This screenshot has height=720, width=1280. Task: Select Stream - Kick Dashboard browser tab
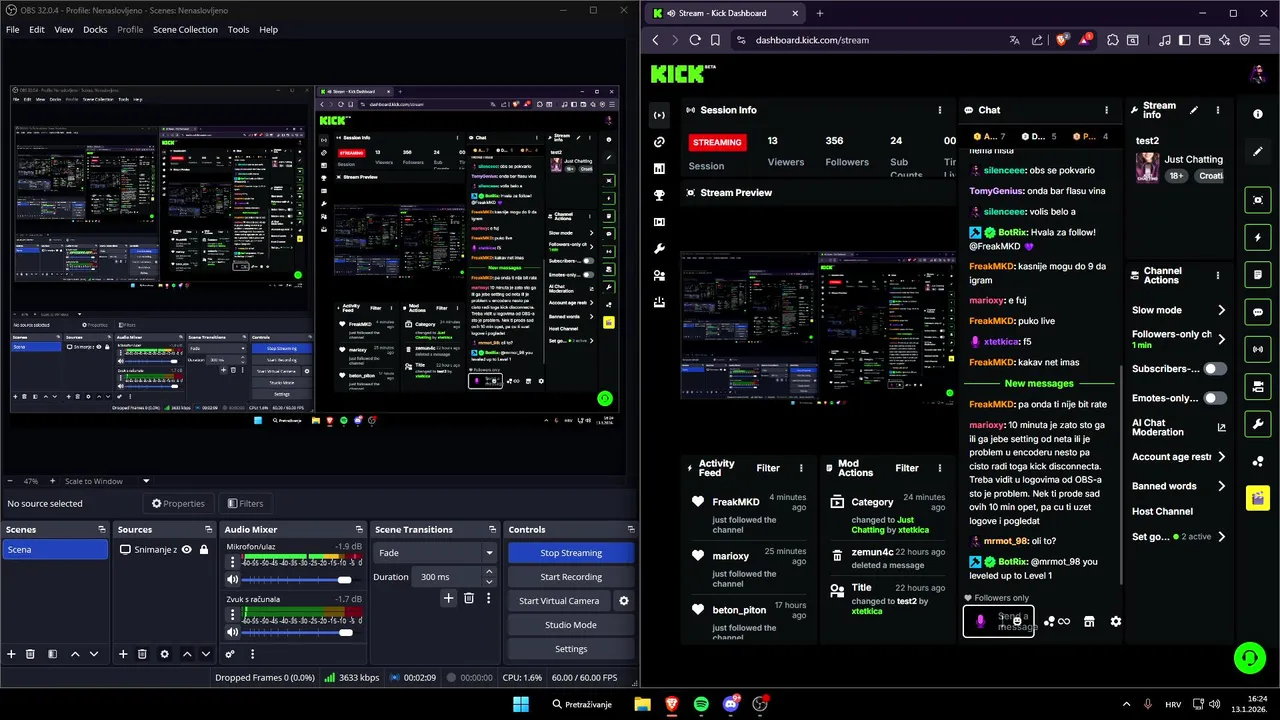[725, 13]
